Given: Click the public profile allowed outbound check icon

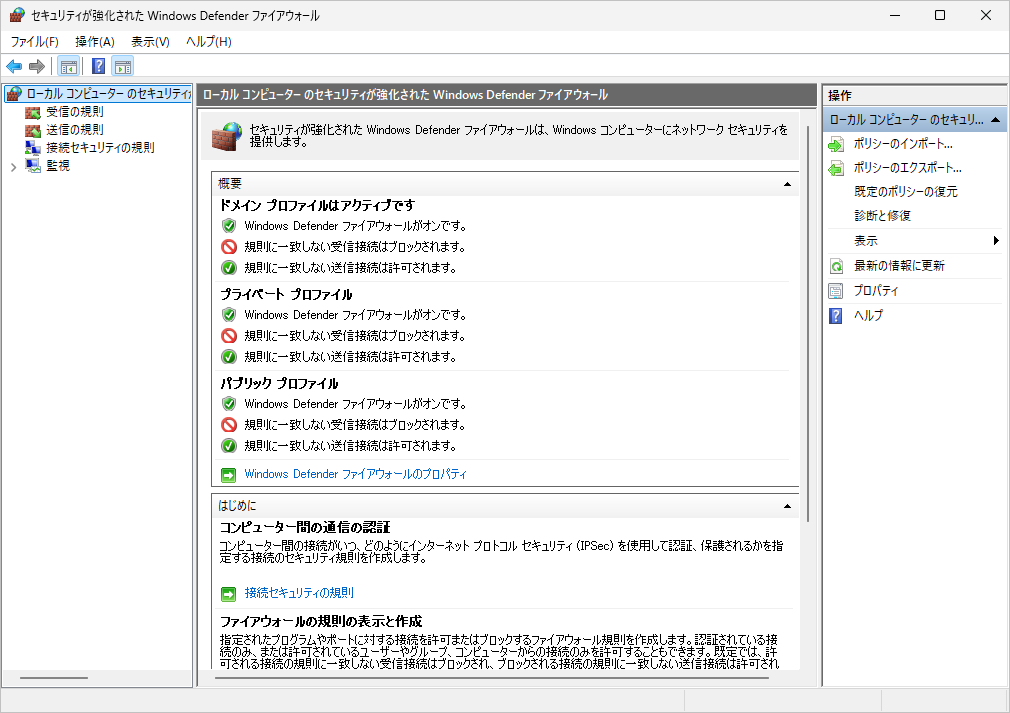Looking at the screenshot, I should [x=229, y=445].
